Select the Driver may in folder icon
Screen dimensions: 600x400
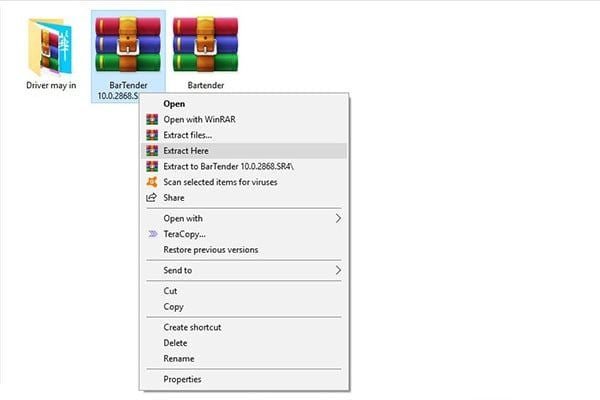51,47
